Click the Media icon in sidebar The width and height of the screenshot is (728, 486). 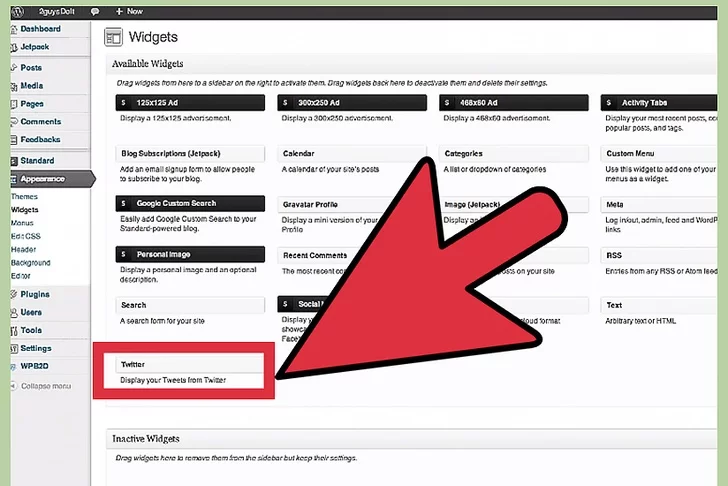tap(15, 86)
